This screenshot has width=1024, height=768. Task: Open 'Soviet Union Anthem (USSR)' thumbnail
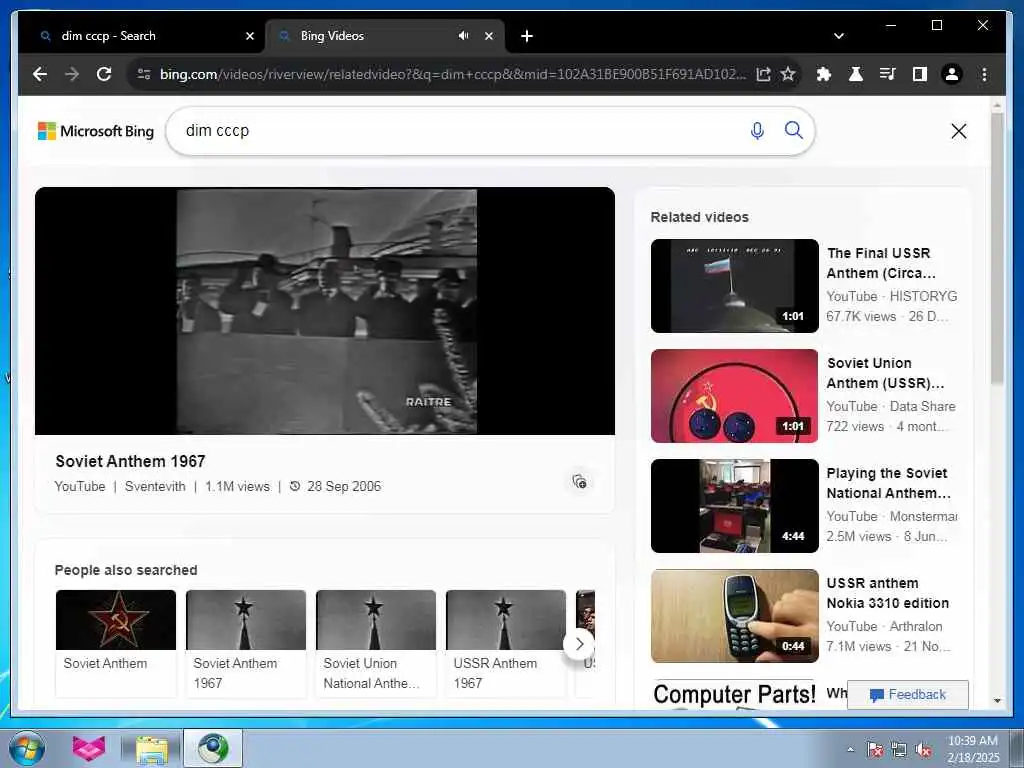point(734,396)
